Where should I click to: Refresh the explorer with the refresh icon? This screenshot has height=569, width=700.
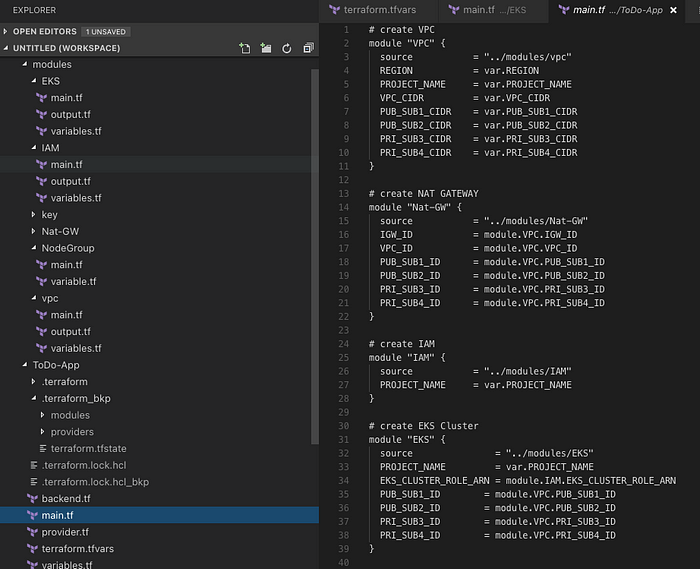[287, 48]
